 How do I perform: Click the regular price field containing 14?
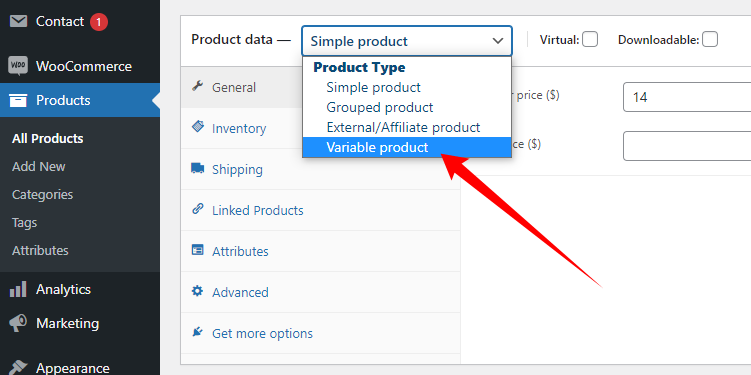pos(687,97)
